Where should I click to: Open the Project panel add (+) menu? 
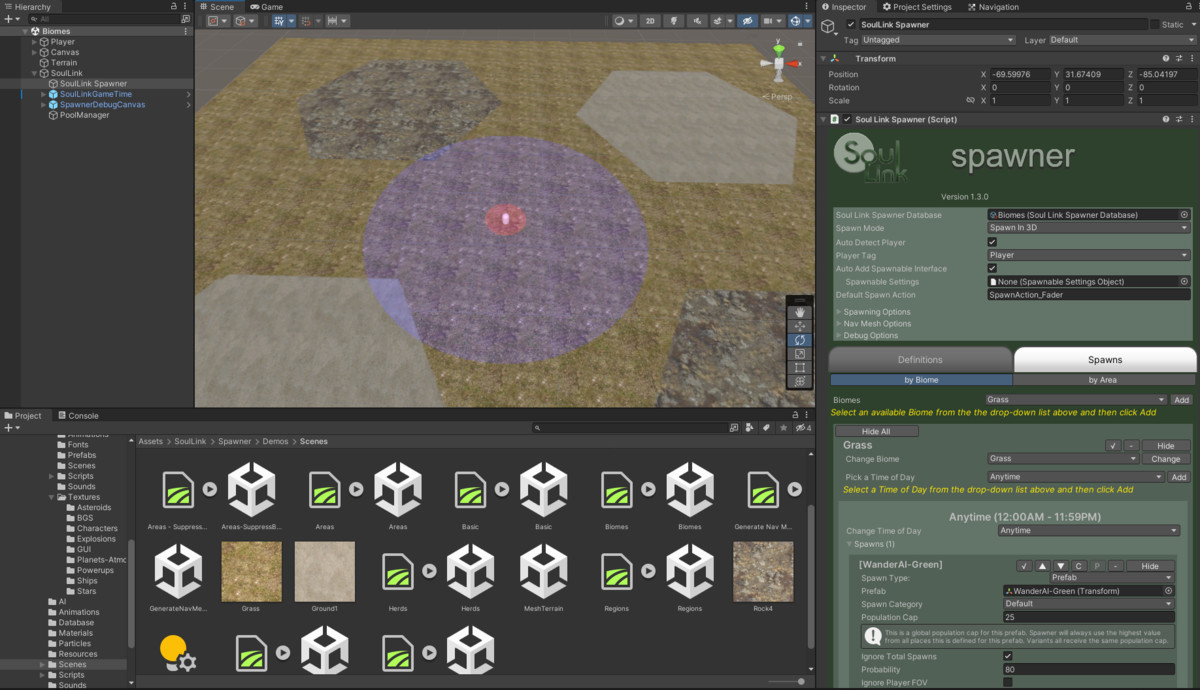11,428
